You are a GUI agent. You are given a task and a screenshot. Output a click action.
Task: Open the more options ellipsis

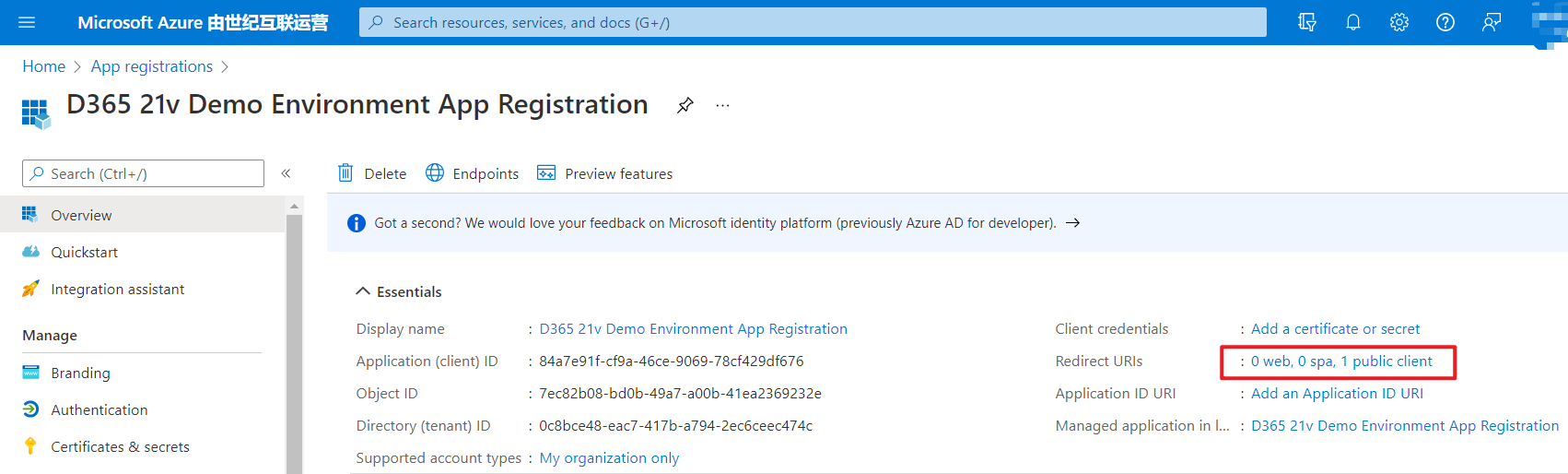point(722,105)
